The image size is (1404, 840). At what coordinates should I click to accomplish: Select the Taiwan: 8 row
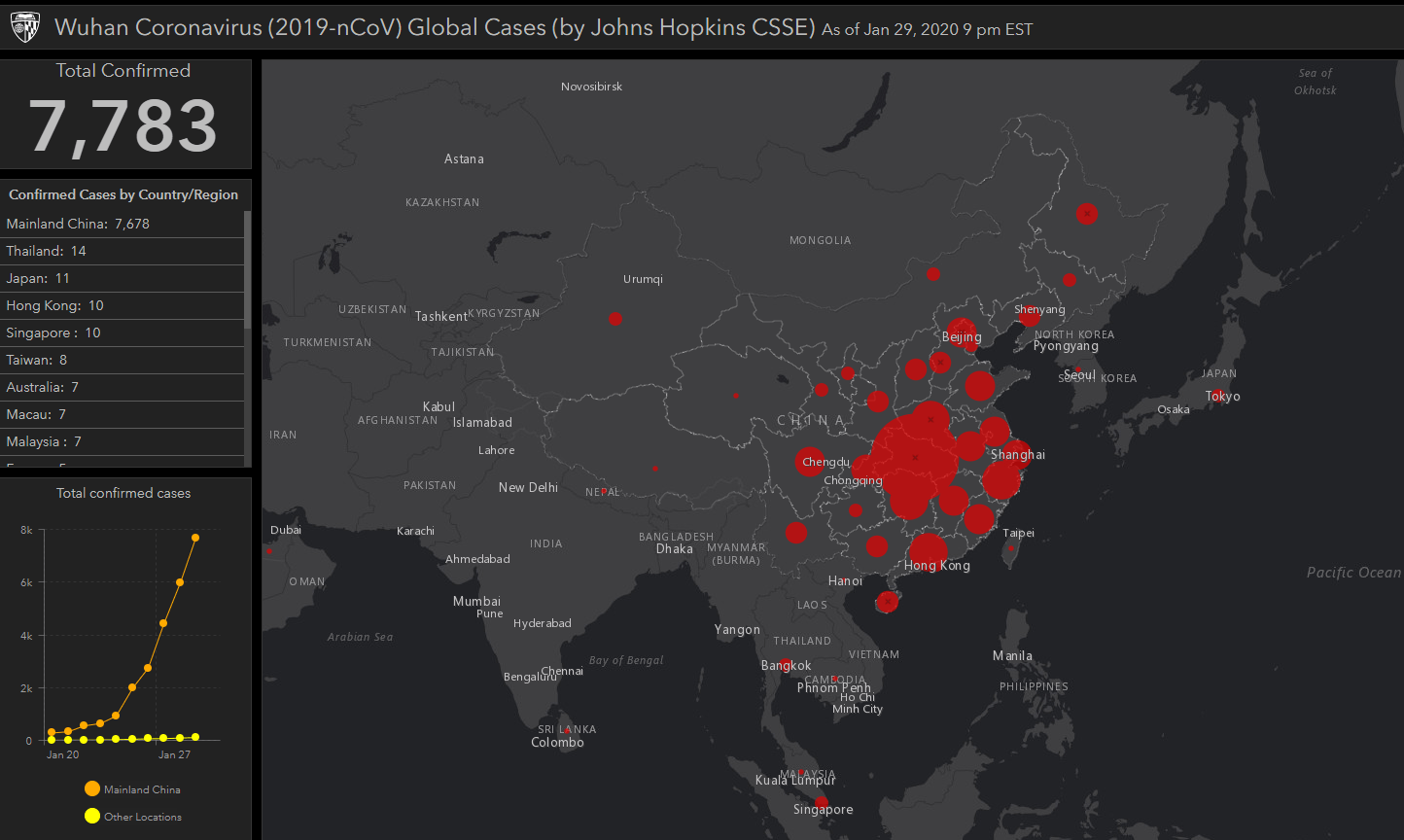(x=122, y=360)
